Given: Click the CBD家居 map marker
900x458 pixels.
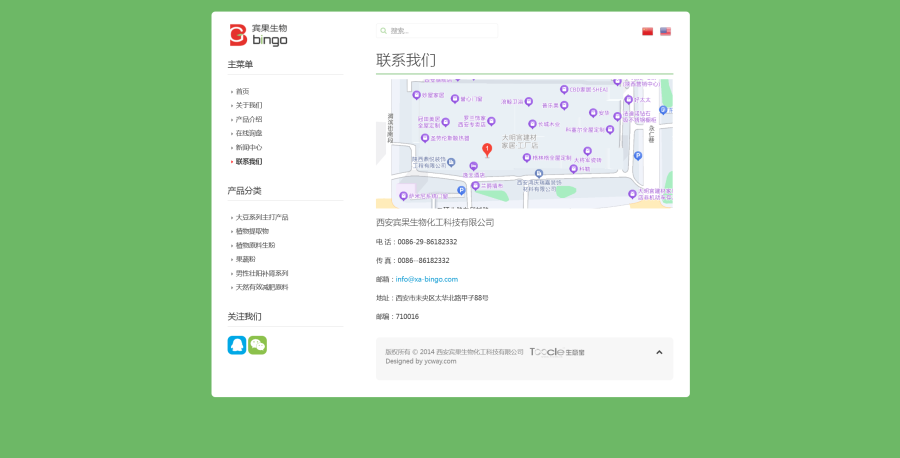Looking at the screenshot, I should pos(564,90).
